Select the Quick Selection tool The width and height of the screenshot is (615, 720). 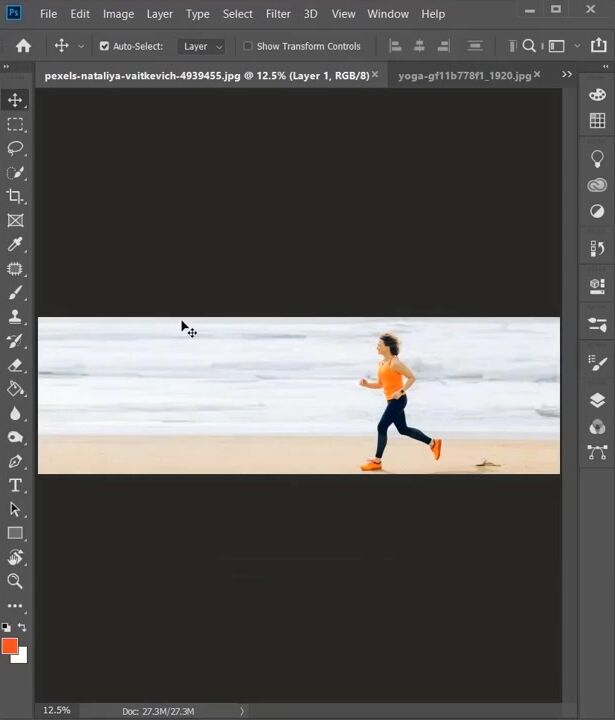point(15,173)
